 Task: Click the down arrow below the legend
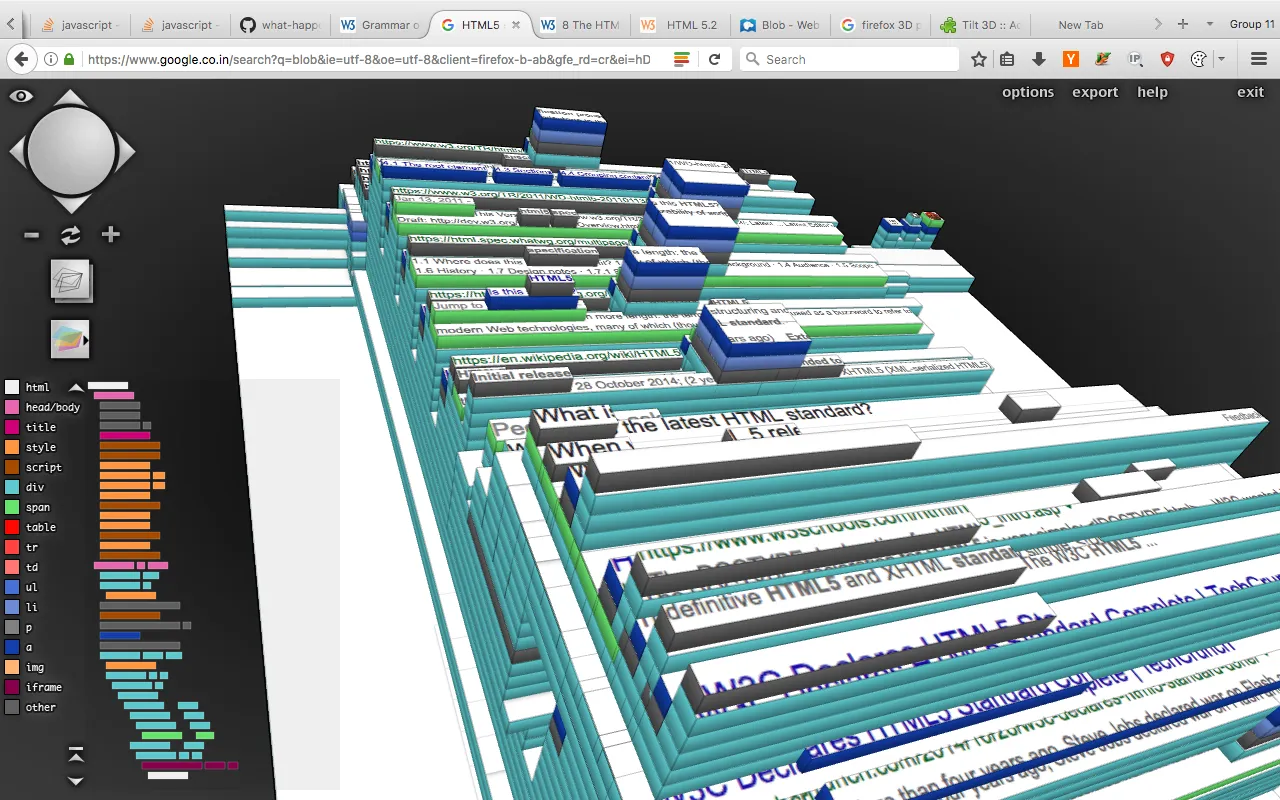click(76, 780)
